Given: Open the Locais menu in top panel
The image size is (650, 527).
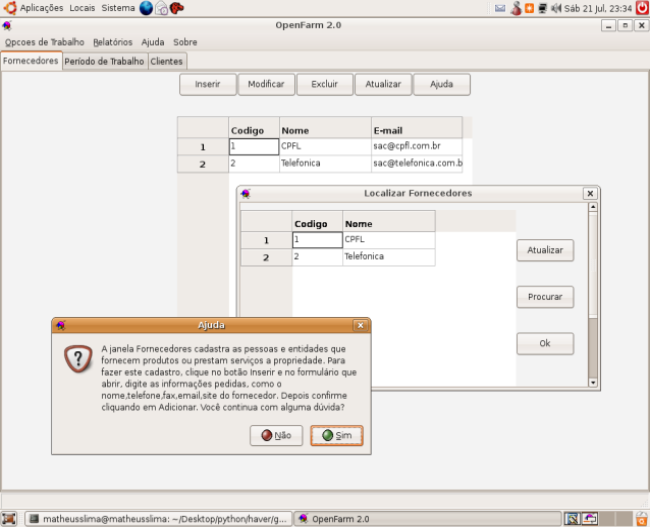Looking at the screenshot, I should tap(82, 8).
